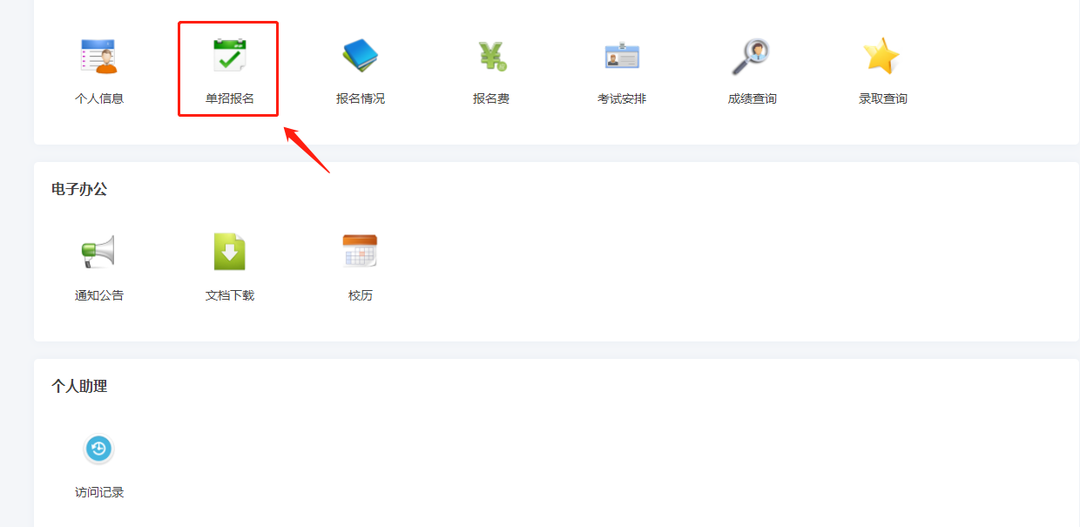The width and height of the screenshot is (1080, 527).
Task: Click the 通知公告 text label
Action: 99,296
